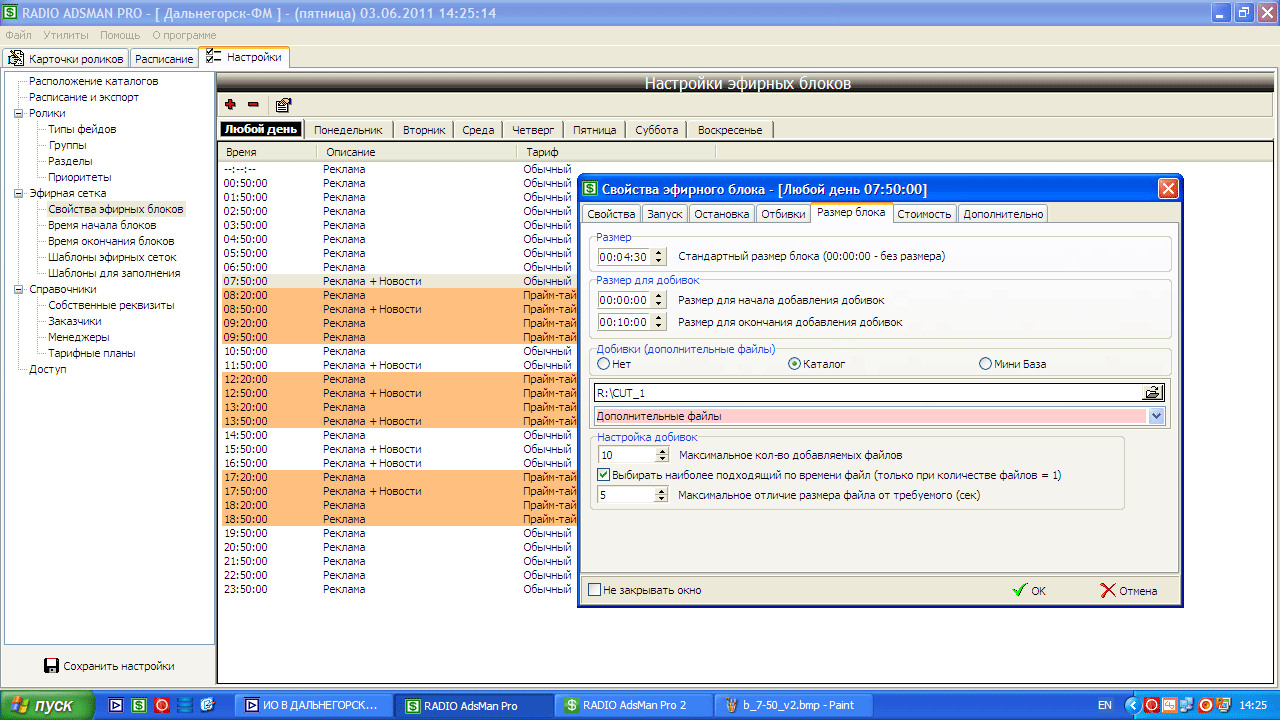Click the floppy disk save settings icon

pyautogui.click(x=51, y=666)
